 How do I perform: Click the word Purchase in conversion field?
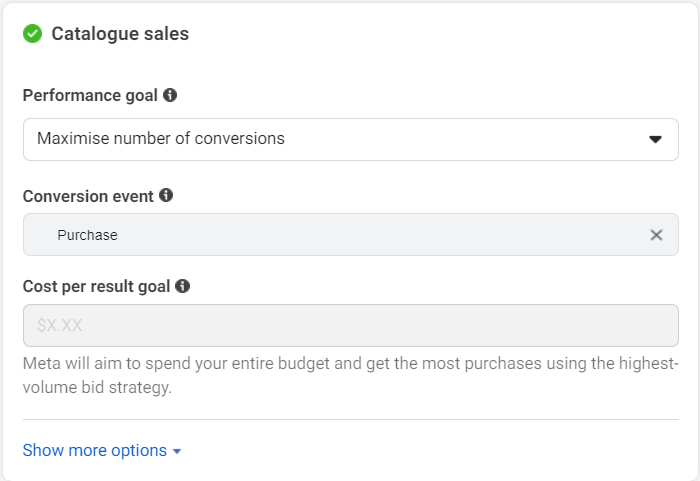click(x=88, y=235)
